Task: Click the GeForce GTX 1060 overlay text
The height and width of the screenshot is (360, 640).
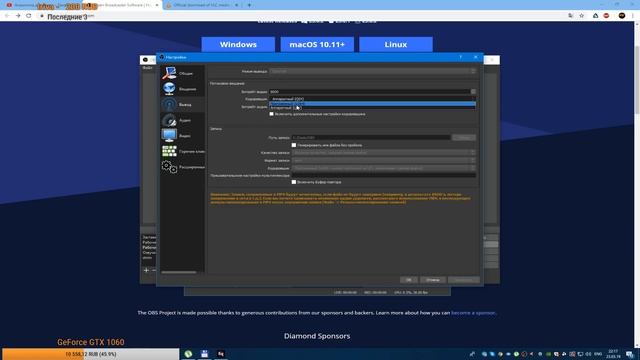Action: [x=91, y=342]
